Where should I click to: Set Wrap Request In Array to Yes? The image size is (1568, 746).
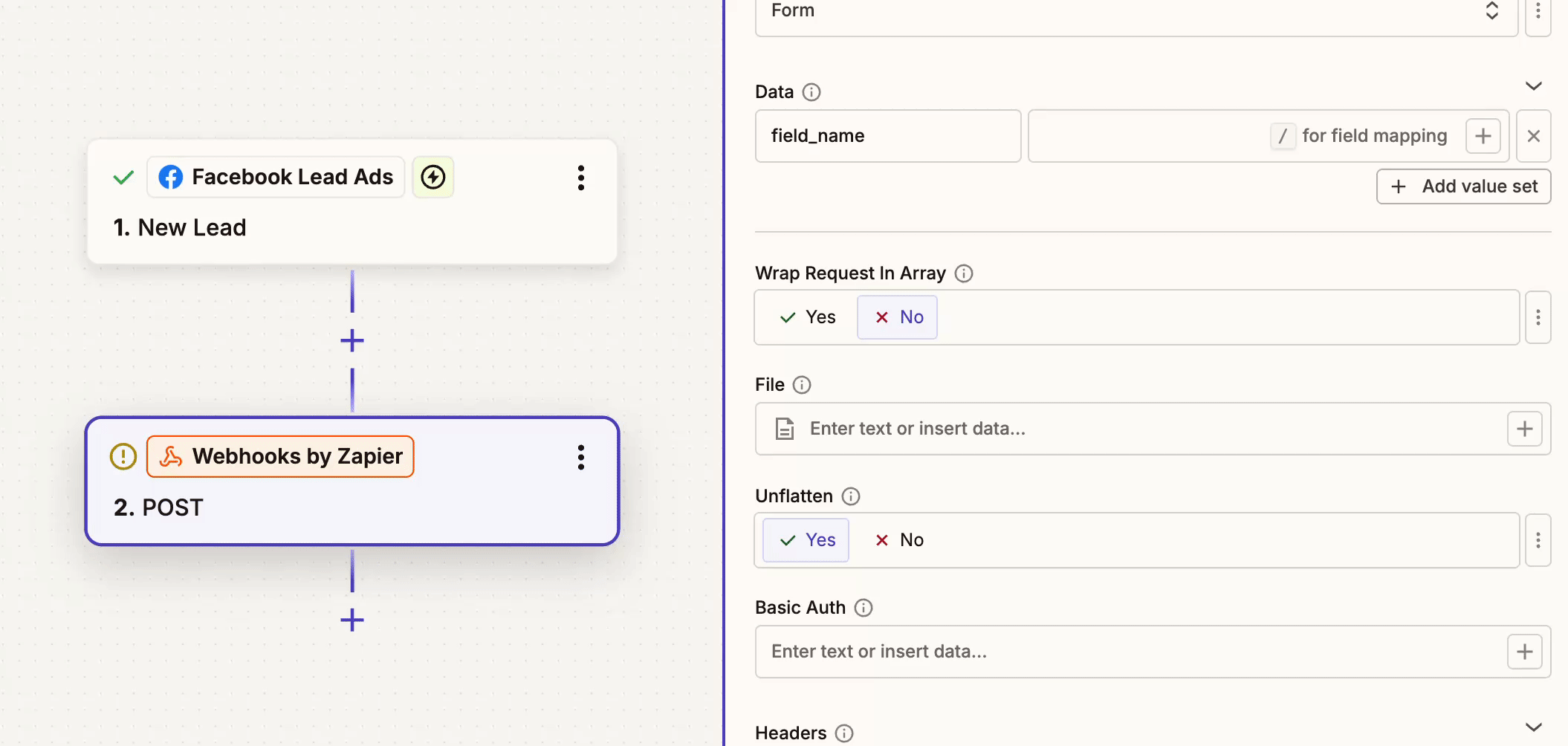coord(808,317)
